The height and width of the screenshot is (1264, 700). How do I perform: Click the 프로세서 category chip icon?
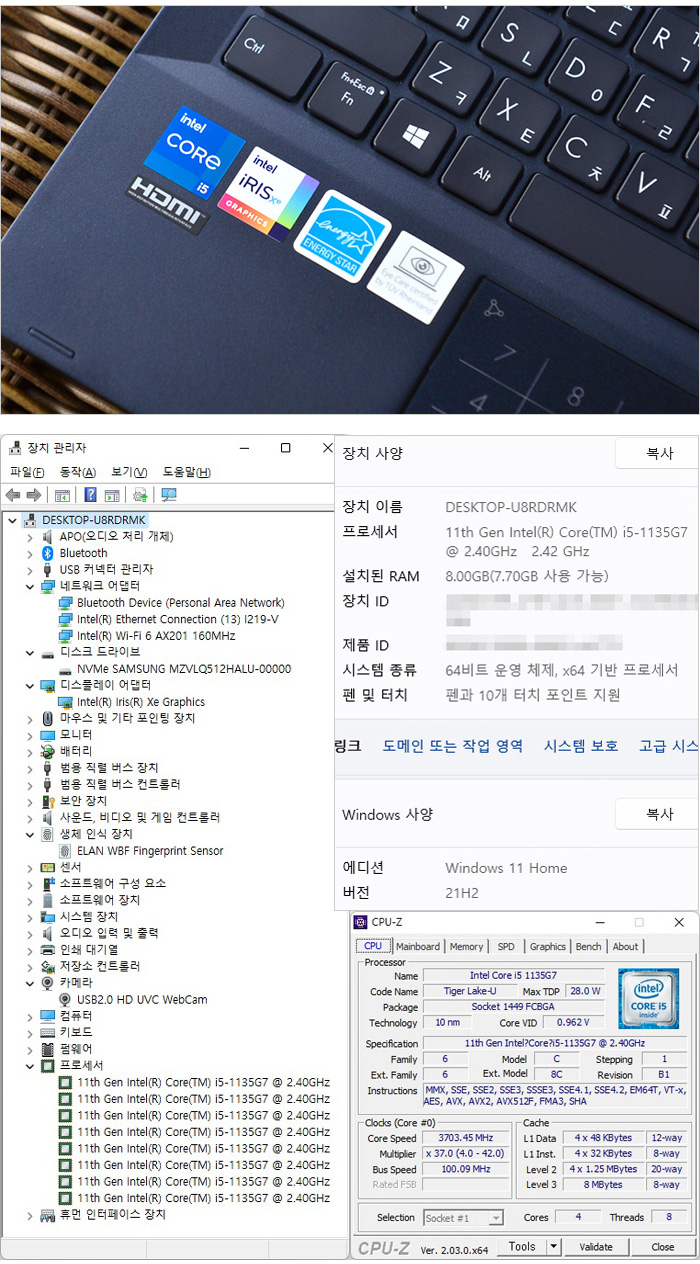(x=48, y=1066)
